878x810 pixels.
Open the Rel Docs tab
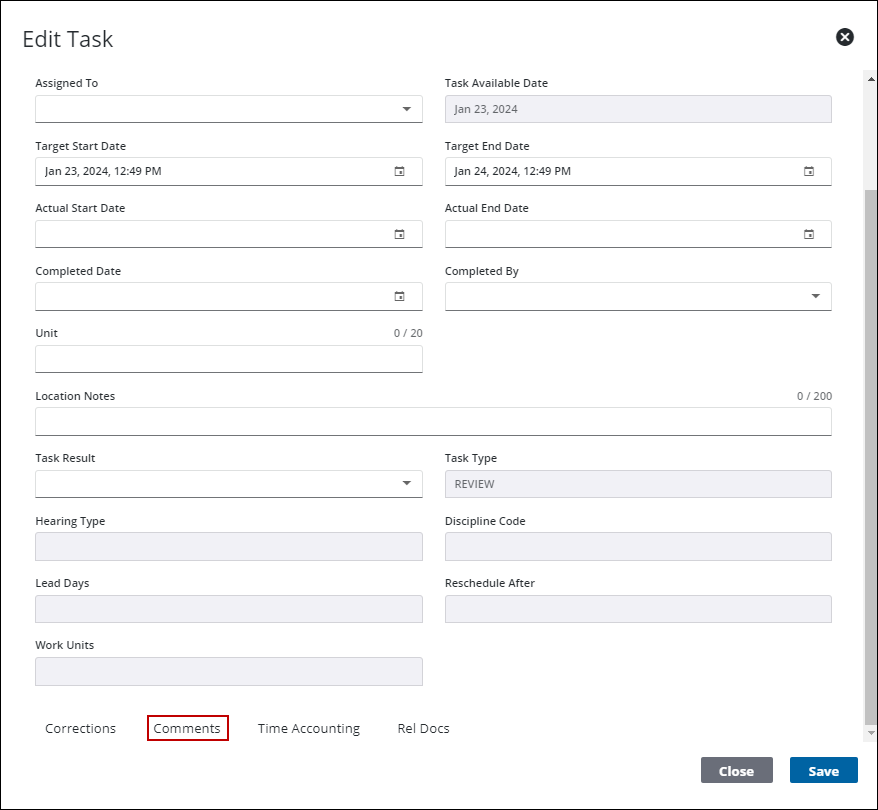(x=423, y=728)
